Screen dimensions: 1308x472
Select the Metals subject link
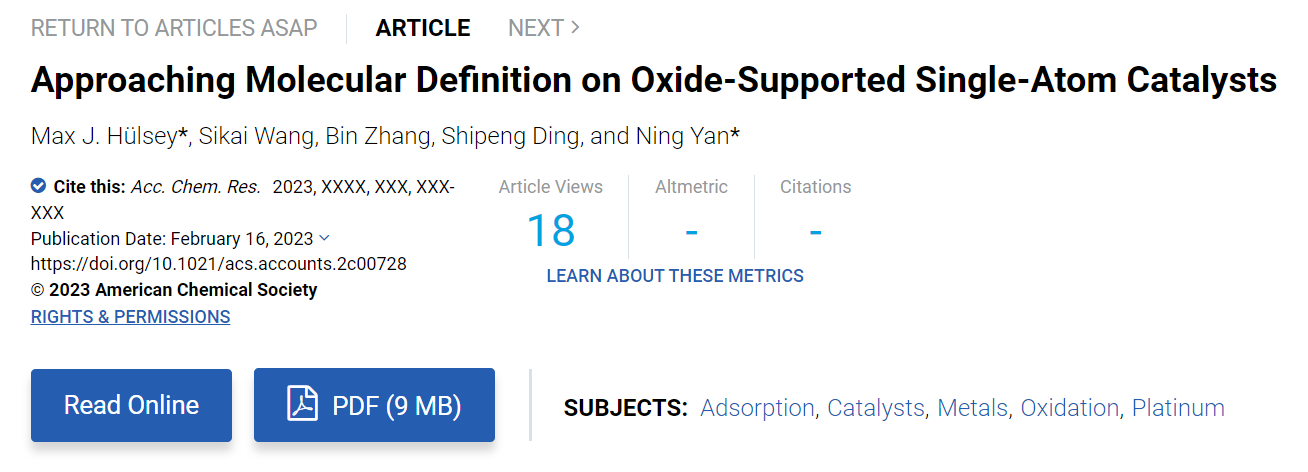pos(972,408)
